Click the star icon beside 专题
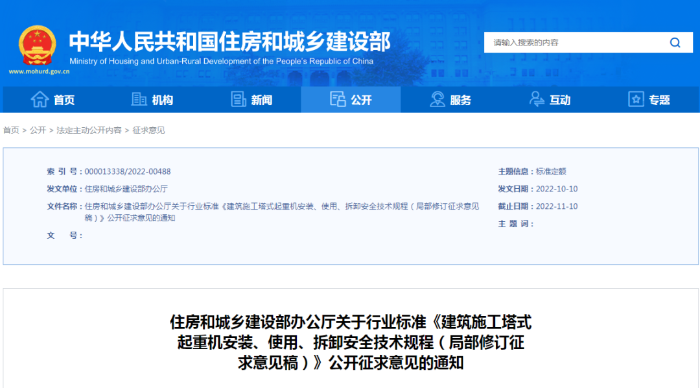This screenshot has height=388, width=700. (x=636, y=99)
